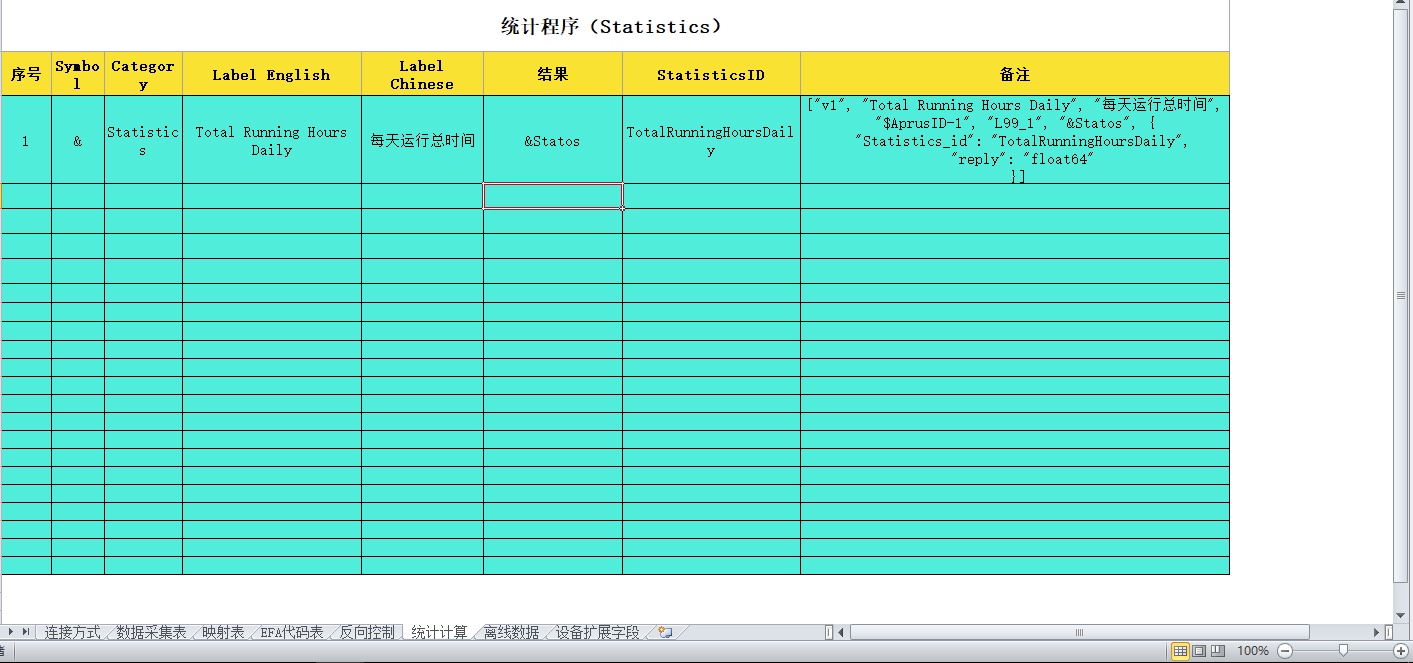This screenshot has height=663, width=1413.
Task: Switch to Page Break Preview view
Action: tap(1216, 651)
